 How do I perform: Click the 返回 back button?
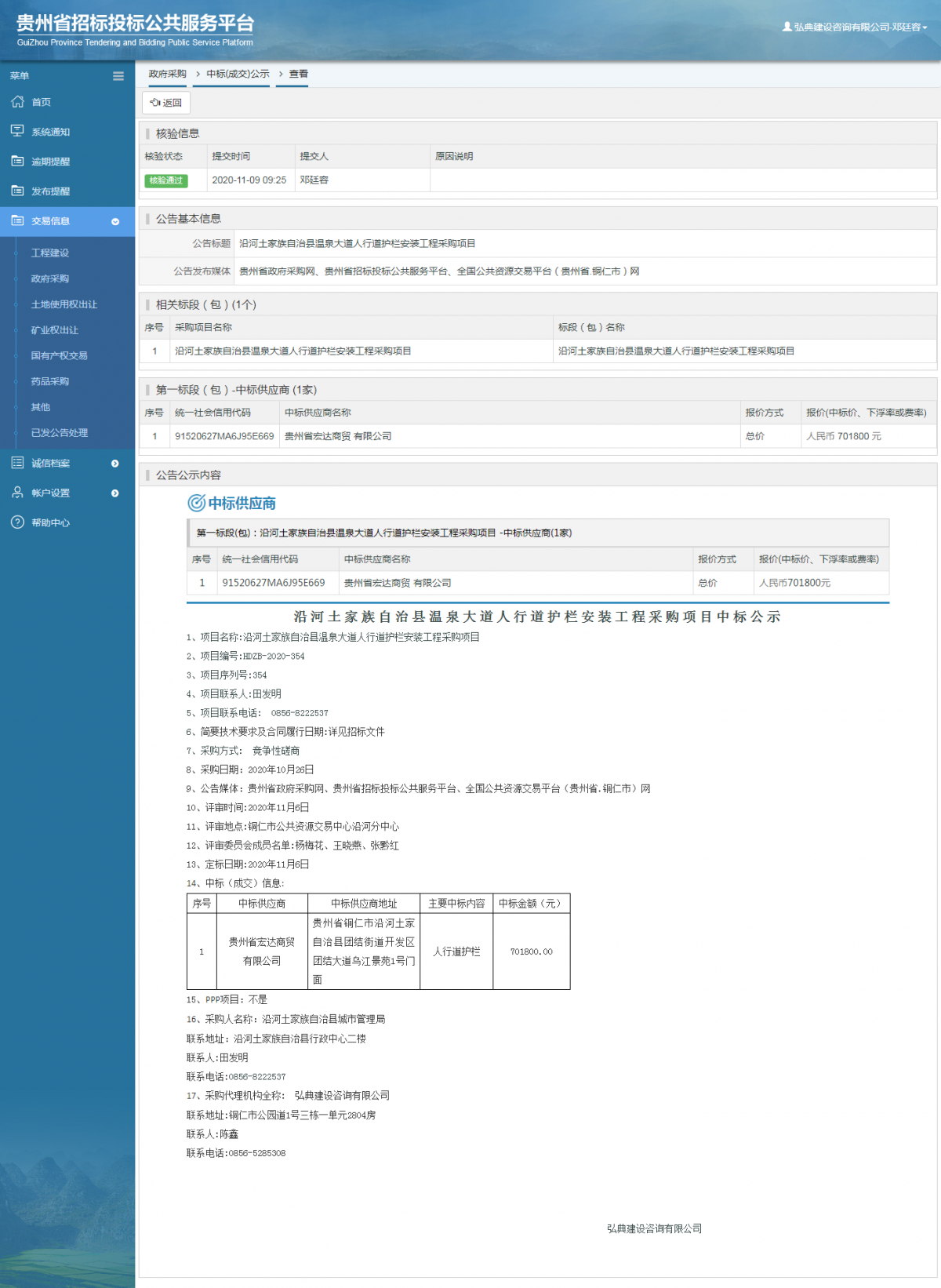(166, 103)
